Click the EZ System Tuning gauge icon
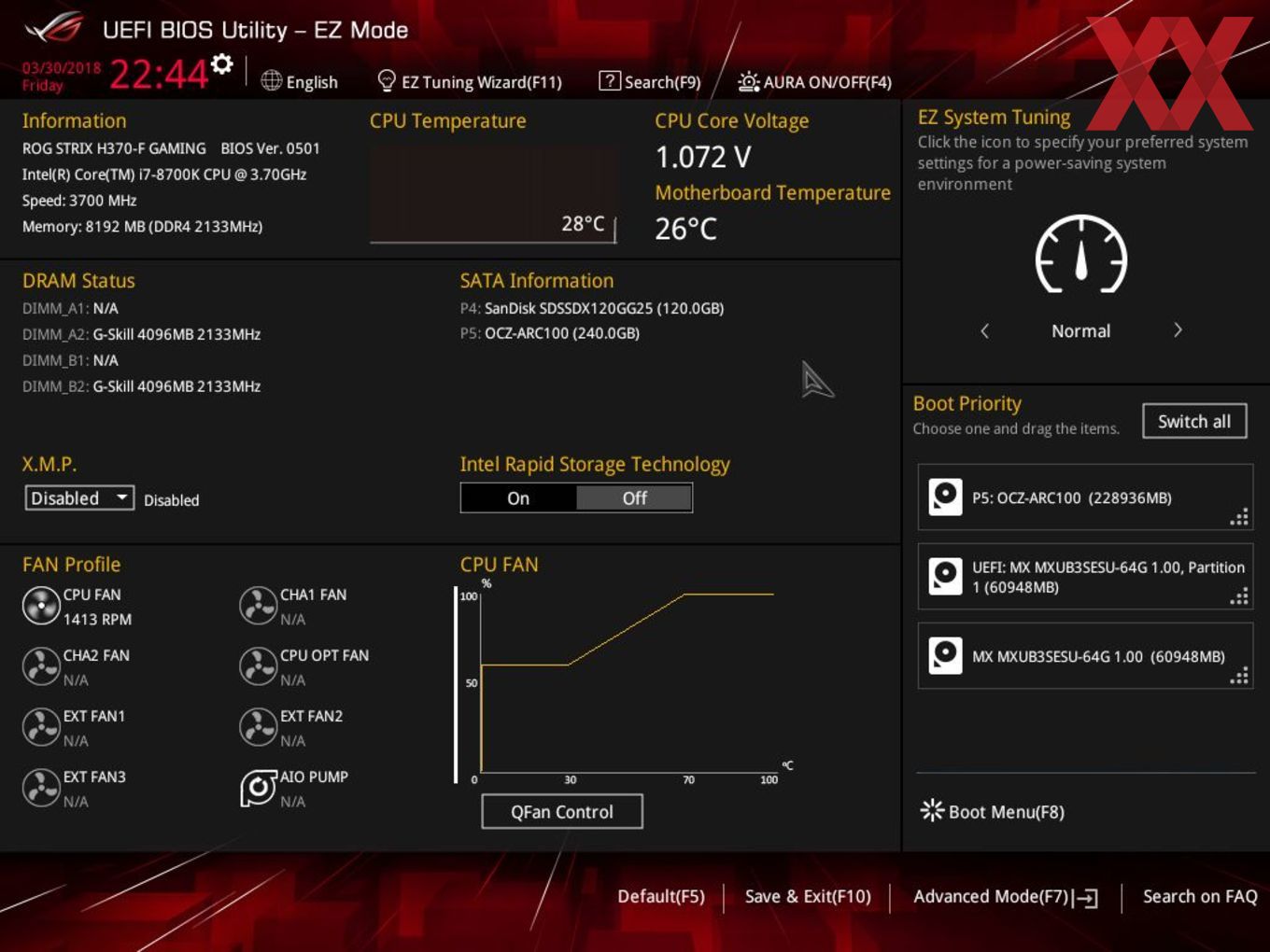The image size is (1270, 952). (1081, 254)
